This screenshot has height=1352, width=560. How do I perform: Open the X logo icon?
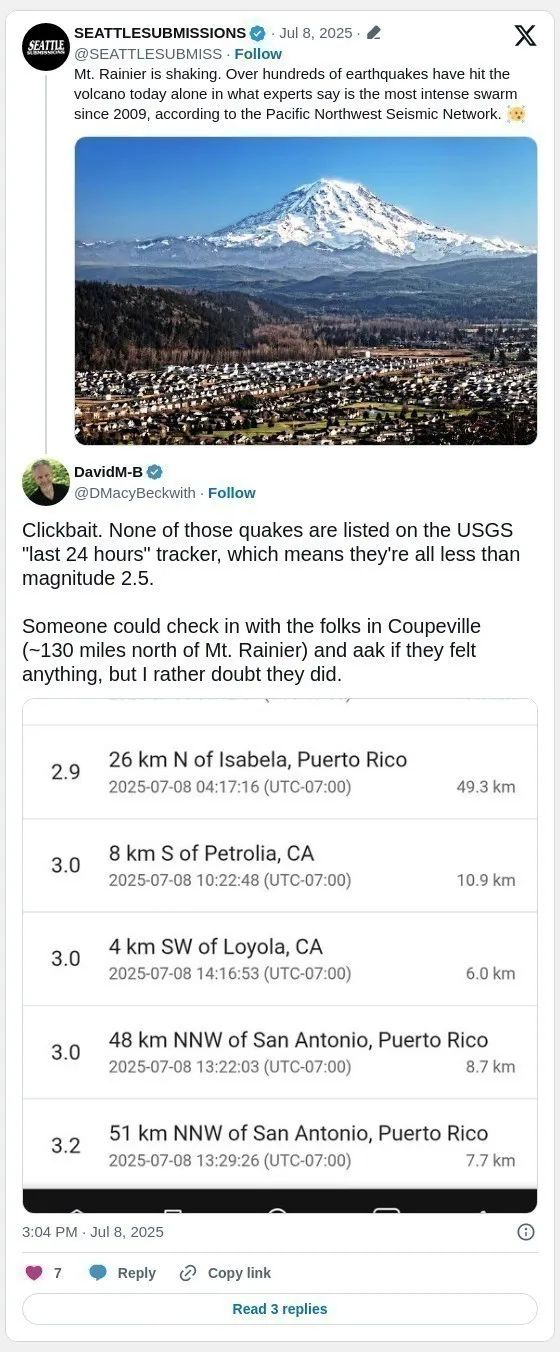click(x=525, y=36)
